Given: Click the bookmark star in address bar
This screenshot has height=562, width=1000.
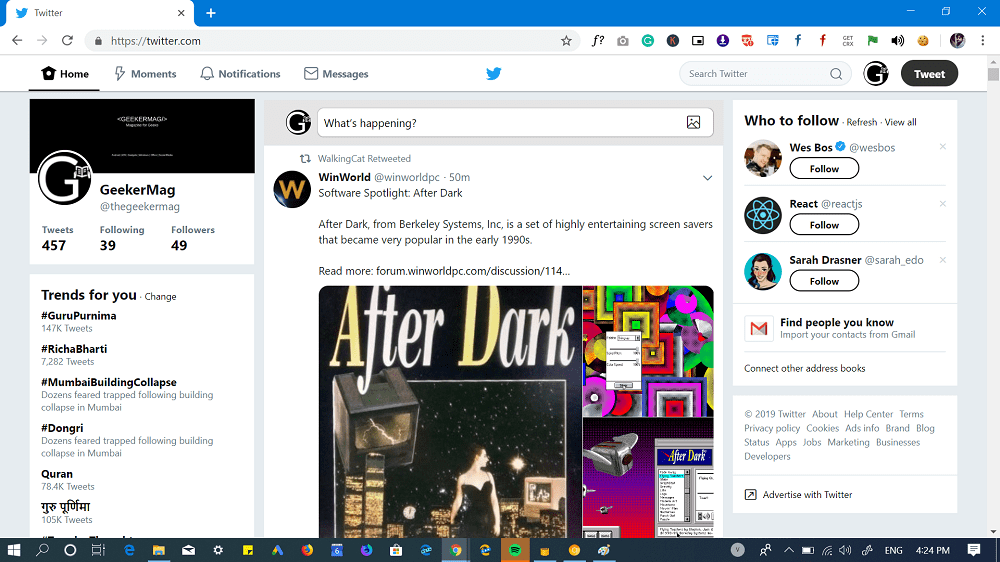Looking at the screenshot, I should tap(566, 41).
